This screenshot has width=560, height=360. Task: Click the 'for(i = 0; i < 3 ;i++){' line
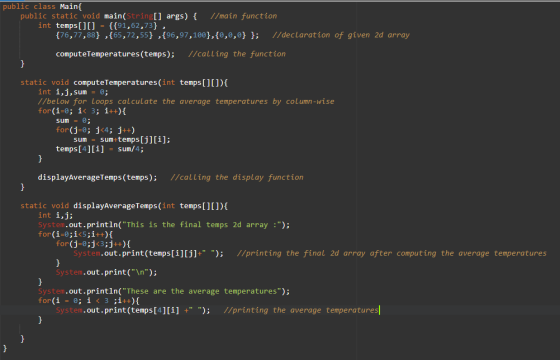pyautogui.click(x=89, y=301)
